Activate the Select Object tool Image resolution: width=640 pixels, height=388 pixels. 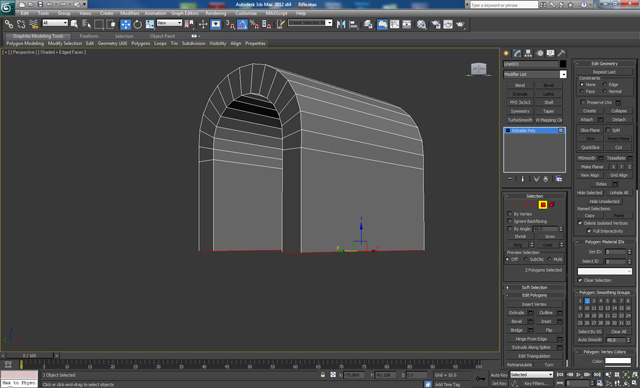coord(74,24)
